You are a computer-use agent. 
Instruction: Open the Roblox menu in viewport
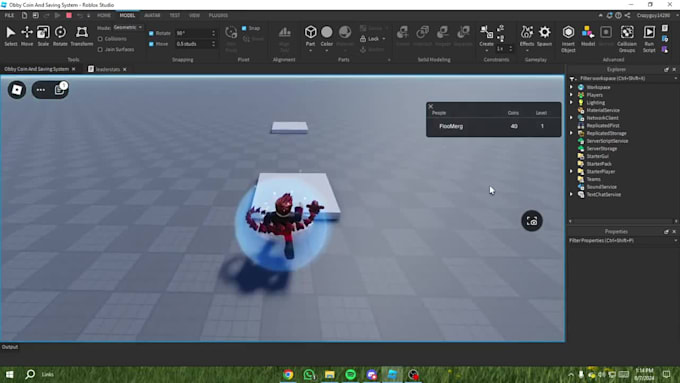(x=17, y=90)
